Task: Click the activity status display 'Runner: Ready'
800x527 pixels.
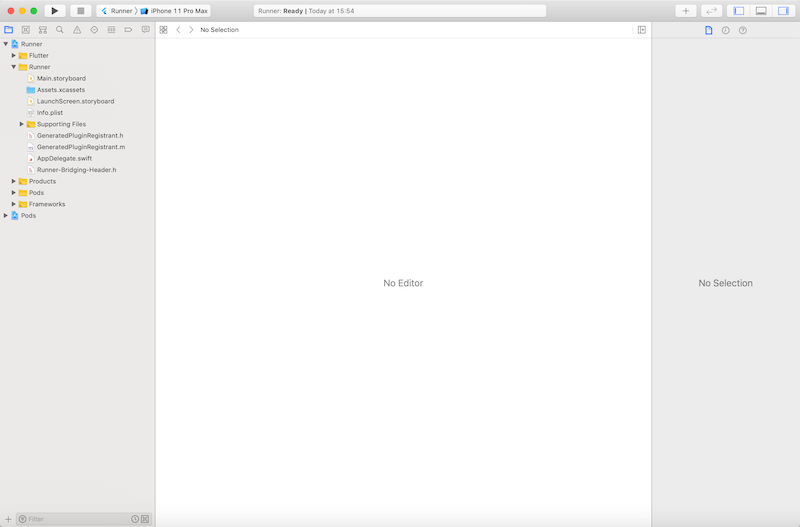Action: [x=400, y=11]
